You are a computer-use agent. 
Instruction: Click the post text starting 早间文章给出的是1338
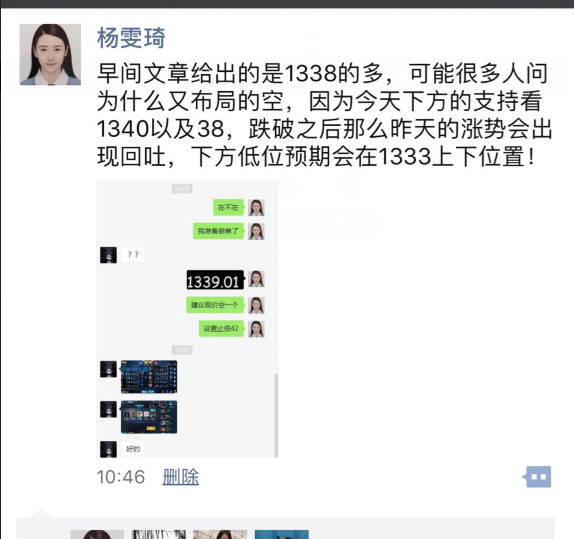(324, 115)
